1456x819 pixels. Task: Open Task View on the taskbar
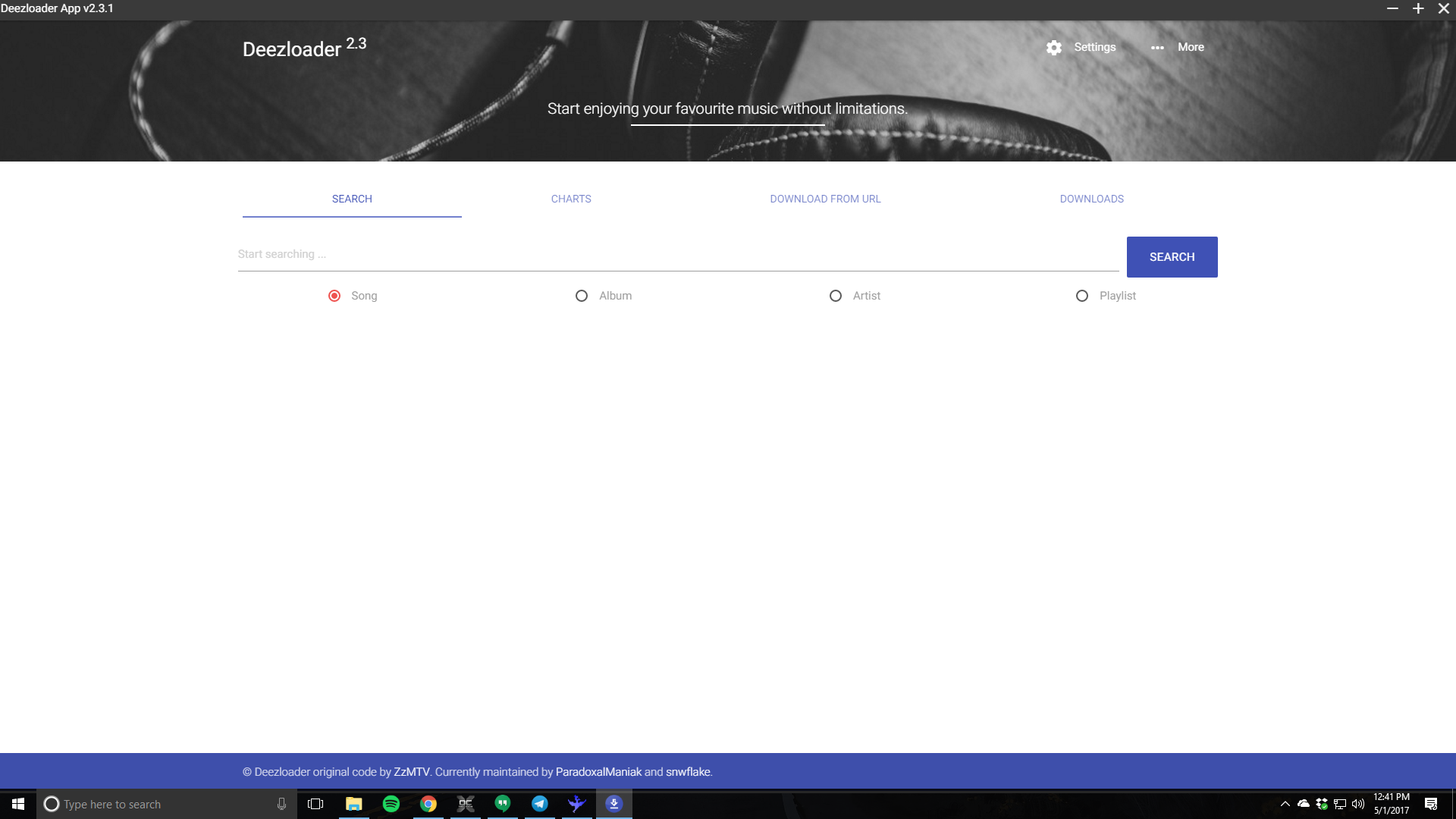(x=315, y=804)
